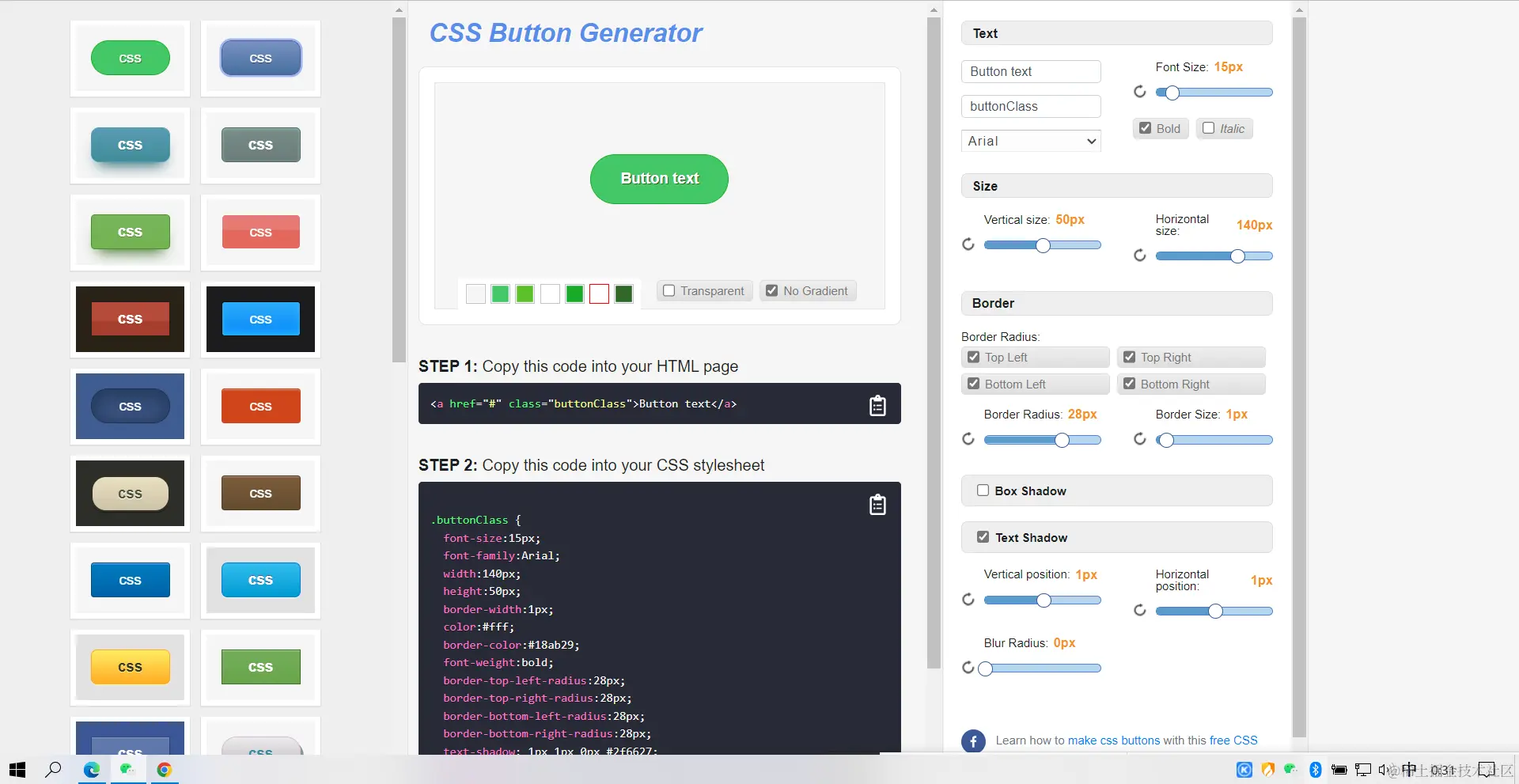Viewport: 1519px width, 784px height.
Task: Open the Windows Start menu
Action: [x=17, y=770]
